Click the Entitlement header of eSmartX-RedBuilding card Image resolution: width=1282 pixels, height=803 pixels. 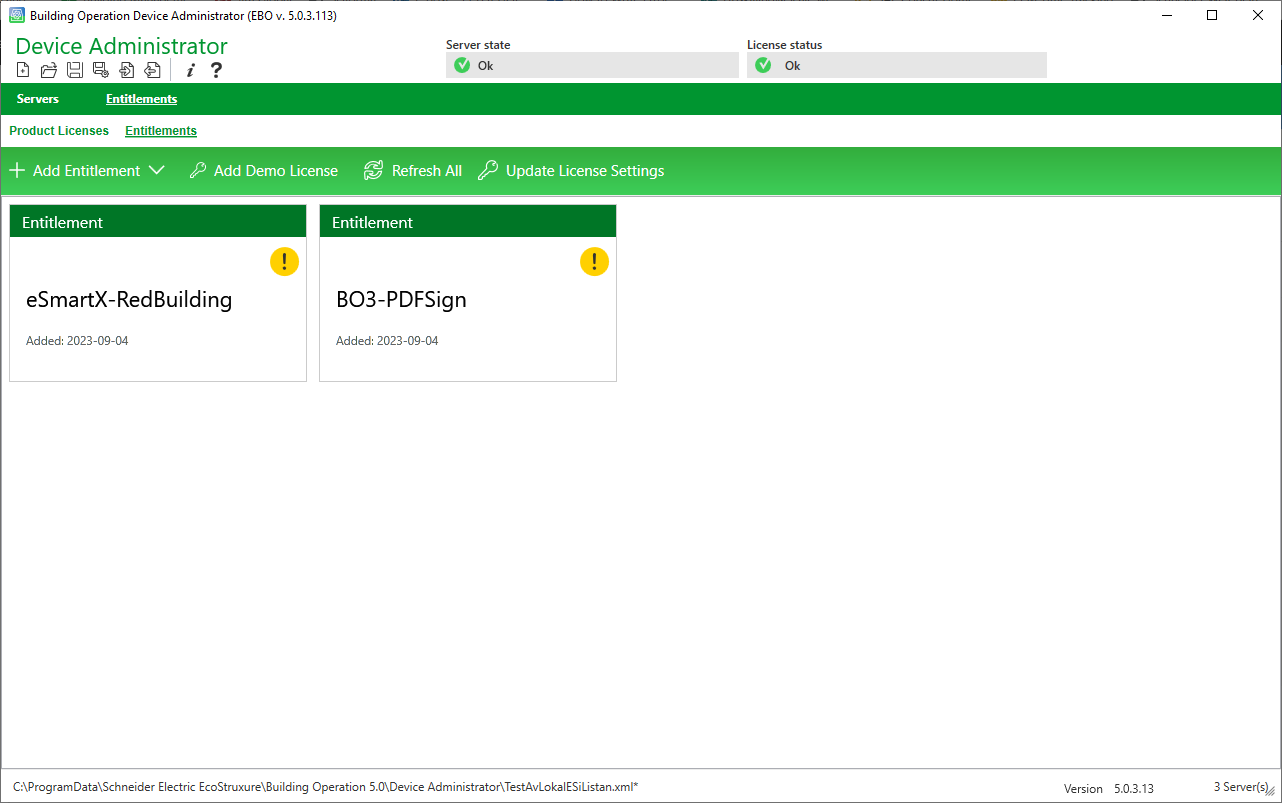158,222
